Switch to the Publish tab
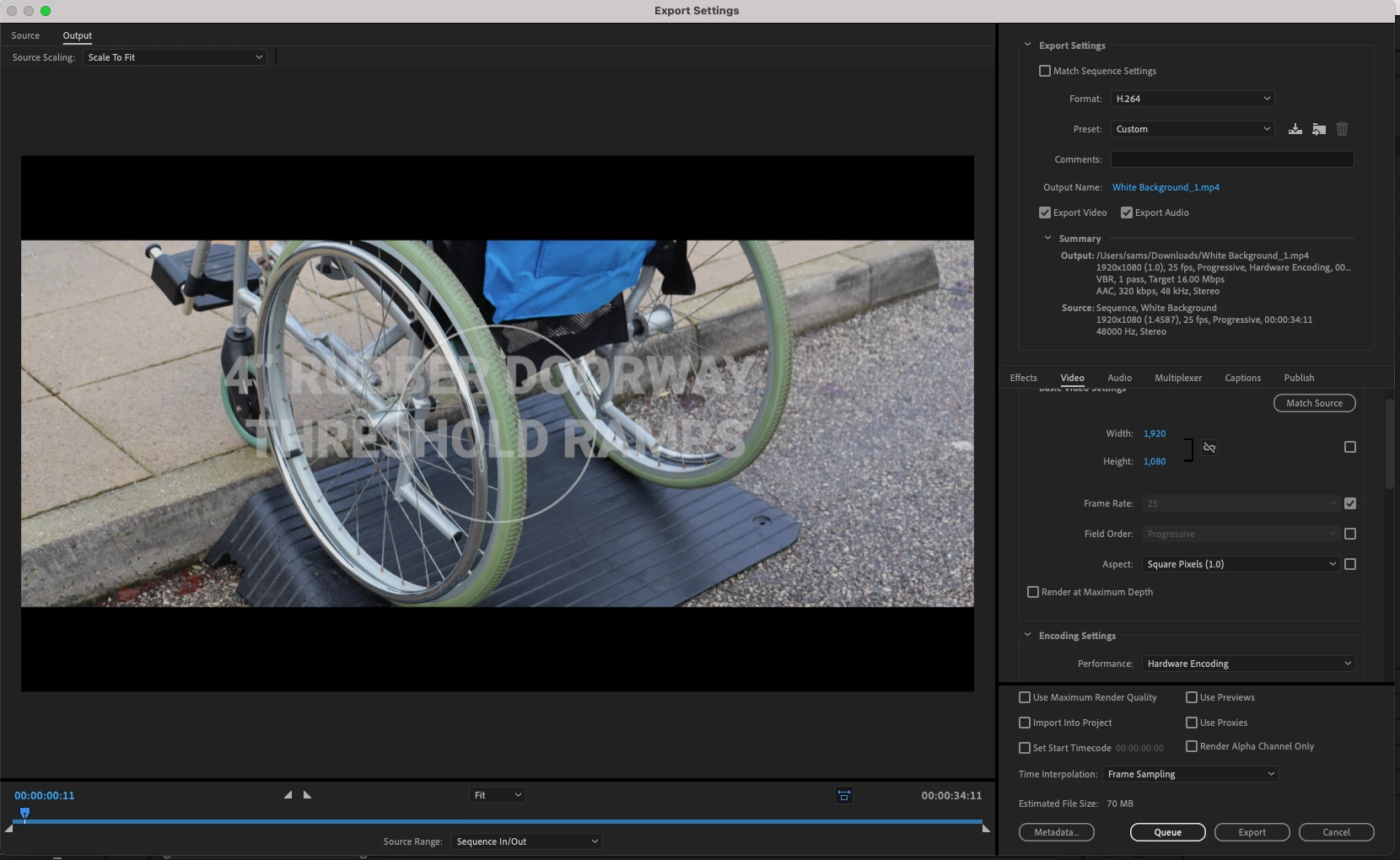 [x=1299, y=378]
